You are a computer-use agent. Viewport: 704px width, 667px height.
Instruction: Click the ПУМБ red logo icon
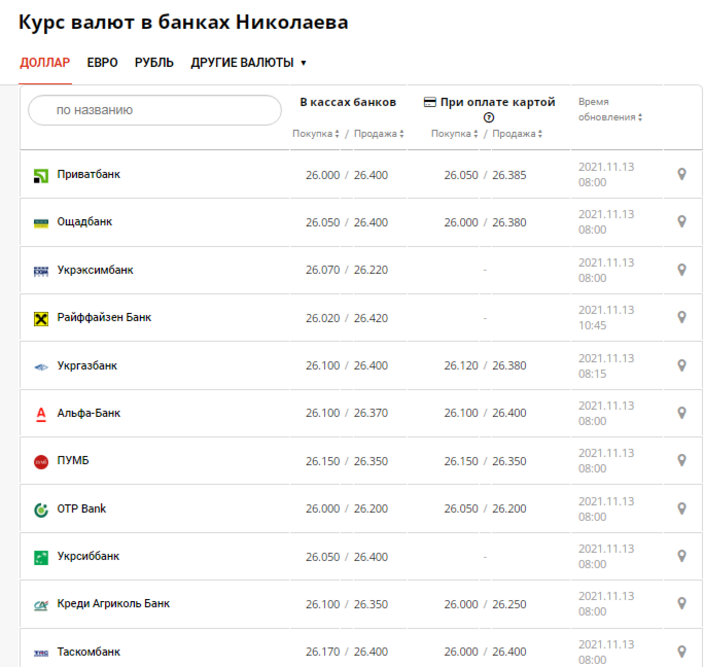tap(41, 462)
